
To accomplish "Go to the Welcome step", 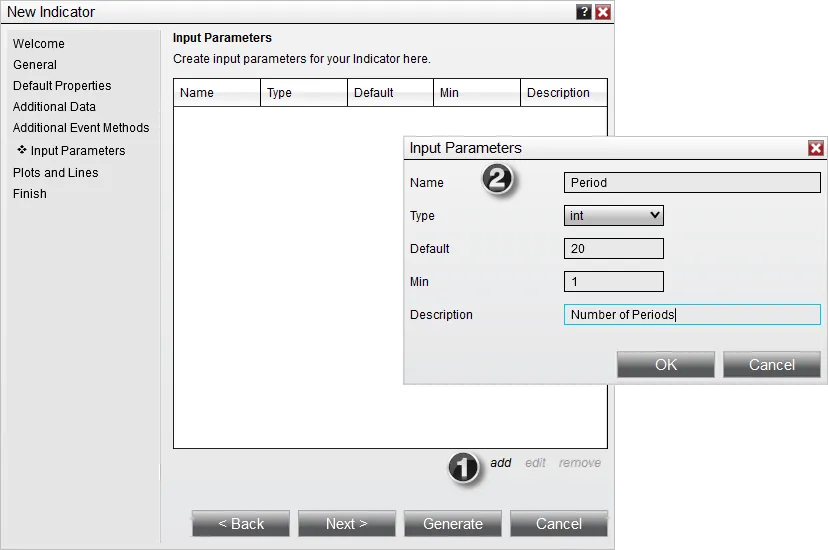I will tap(39, 44).
